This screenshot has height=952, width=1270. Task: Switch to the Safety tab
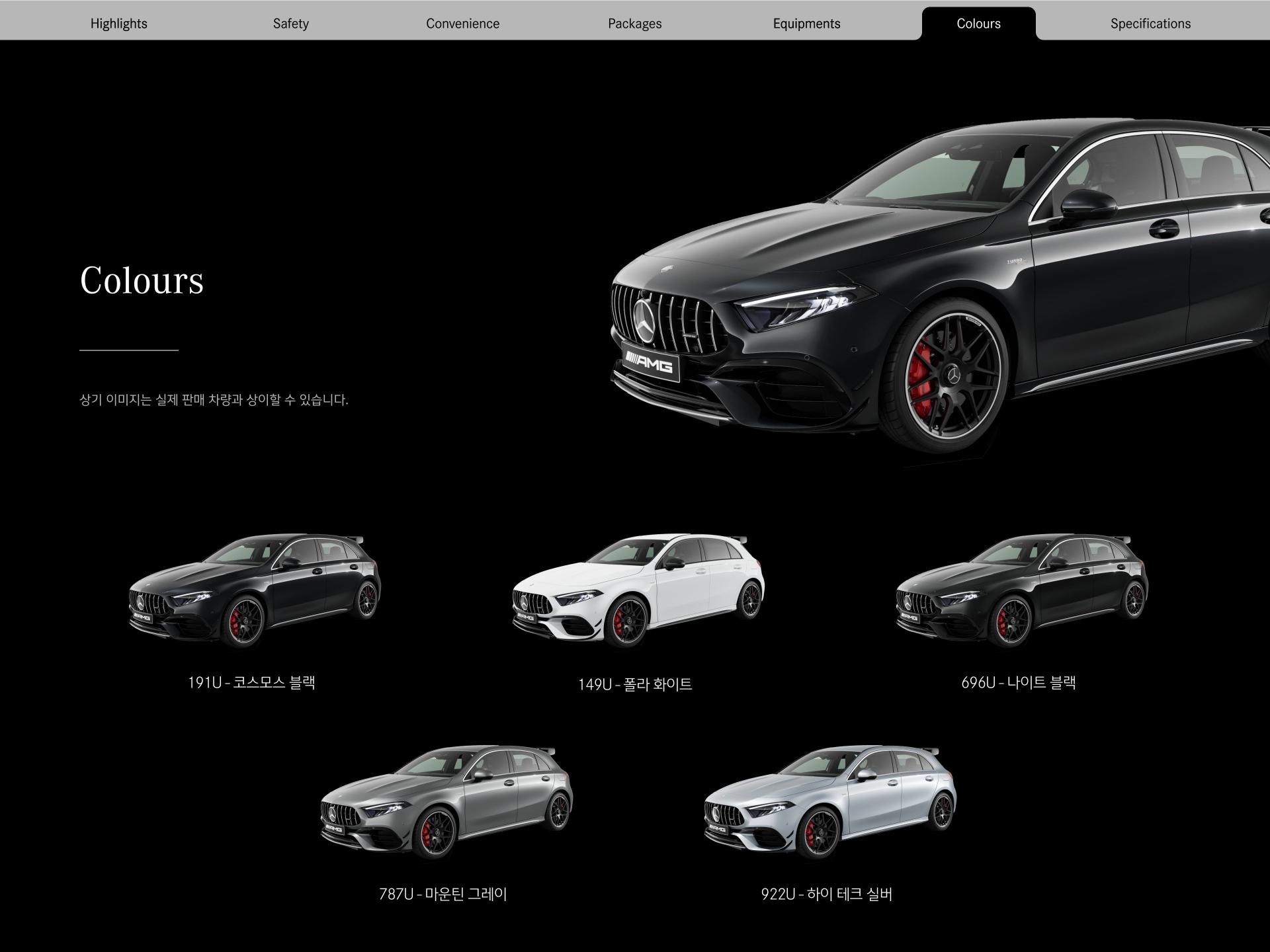[x=291, y=24]
